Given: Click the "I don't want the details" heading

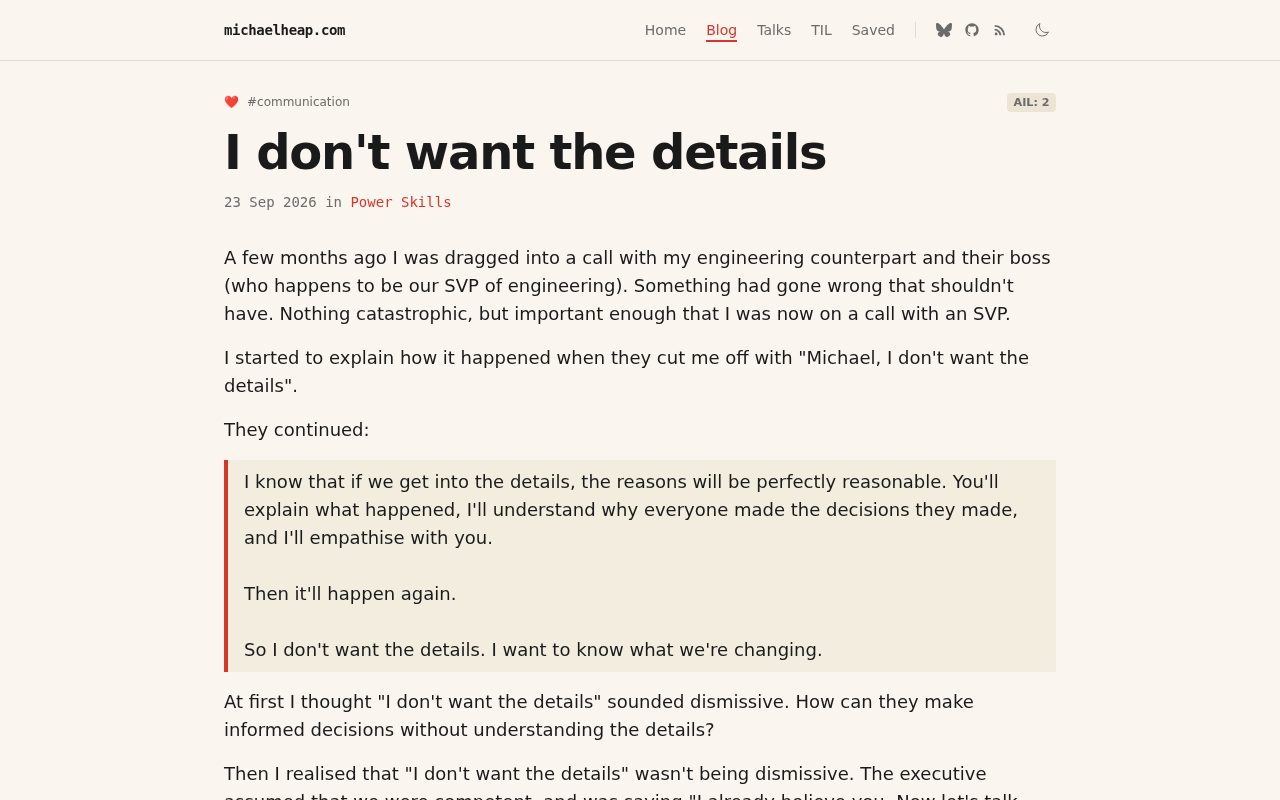Looking at the screenshot, I should [x=525, y=152].
